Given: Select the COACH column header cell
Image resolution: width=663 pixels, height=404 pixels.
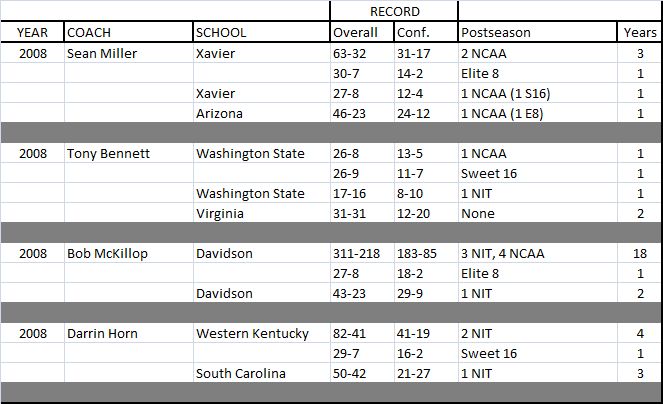Looking at the screenshot, I should pos(129,32).
